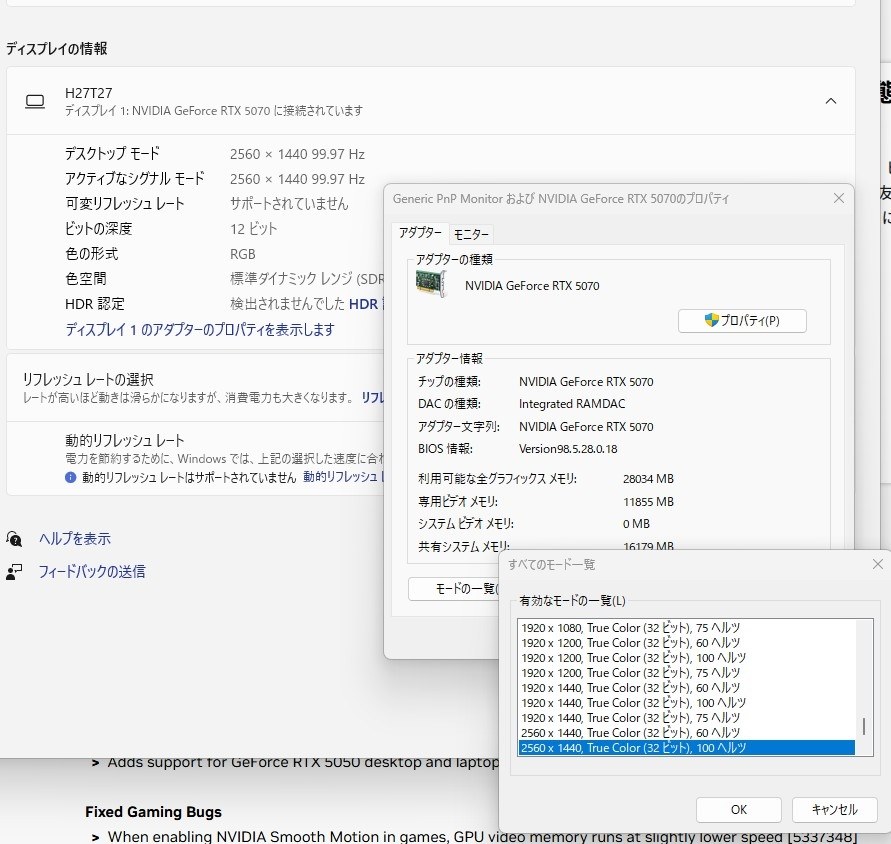Open ヘルプを表示 link
Image resolution: width=891 pixels, height=844 pixels.
point(75,539)
